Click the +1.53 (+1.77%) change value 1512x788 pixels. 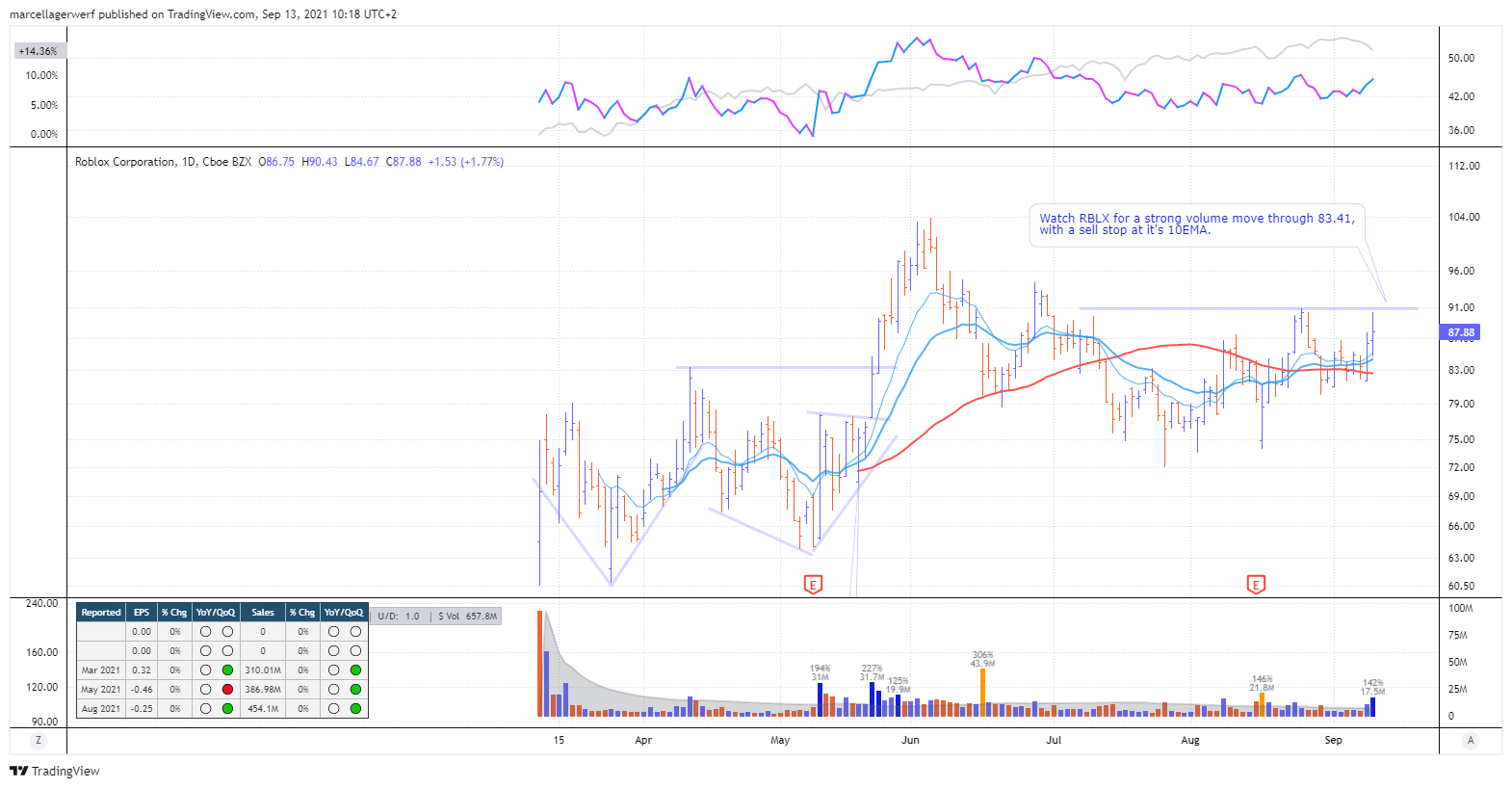click(466, 162)
